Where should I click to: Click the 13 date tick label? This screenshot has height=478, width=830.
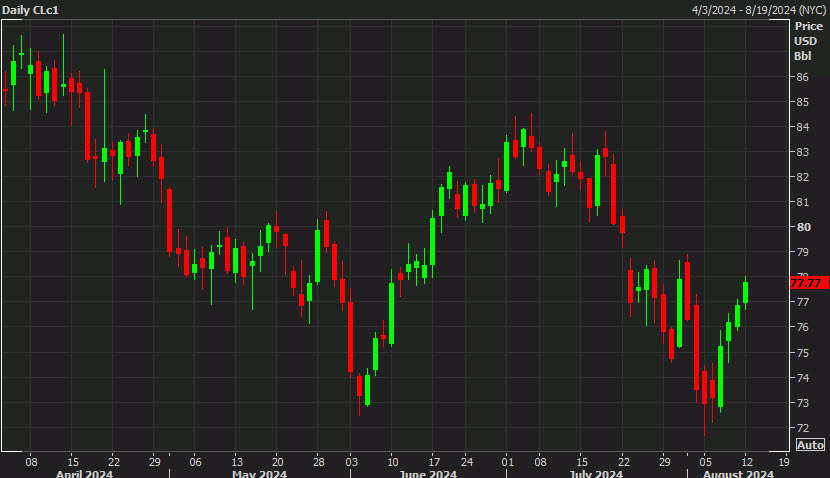tap(237, 462)
